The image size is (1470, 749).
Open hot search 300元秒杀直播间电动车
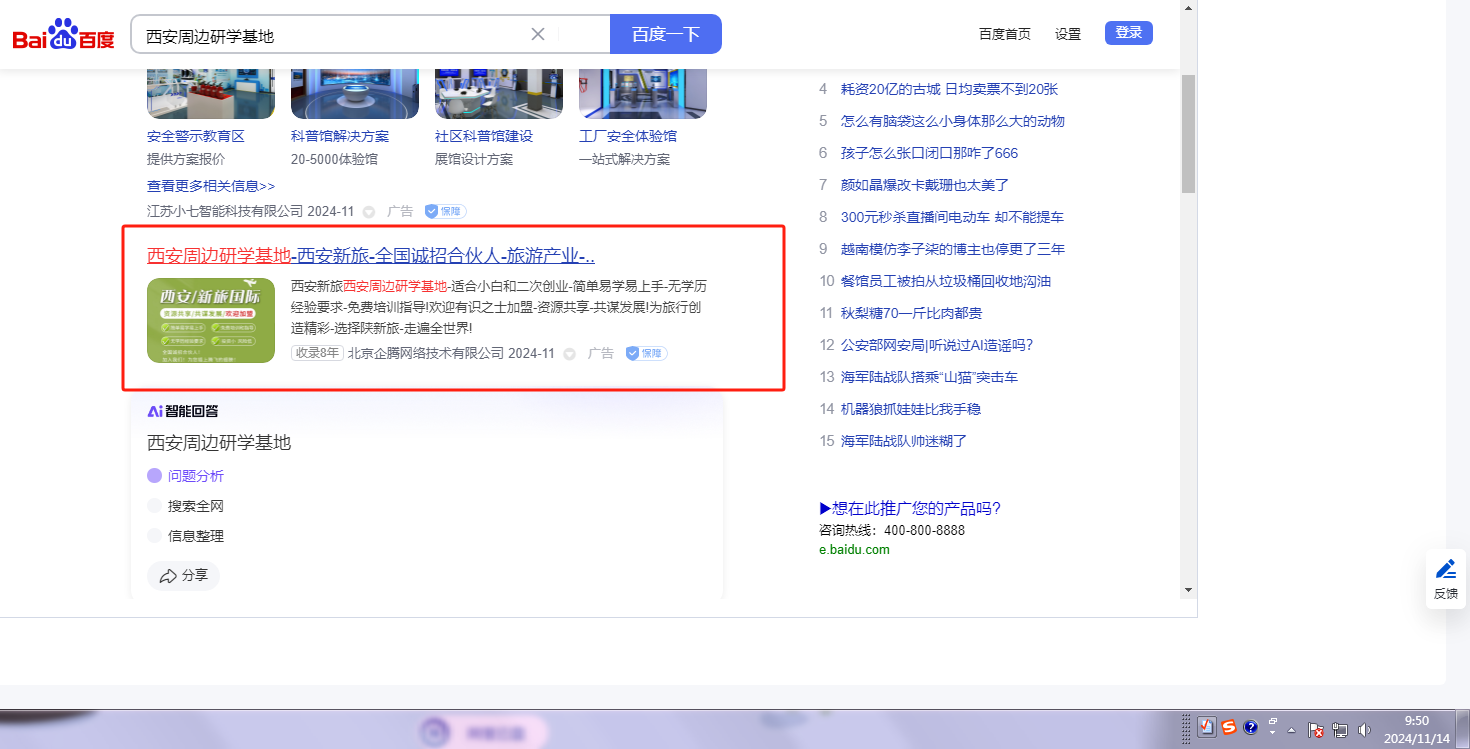click(952, 217)
